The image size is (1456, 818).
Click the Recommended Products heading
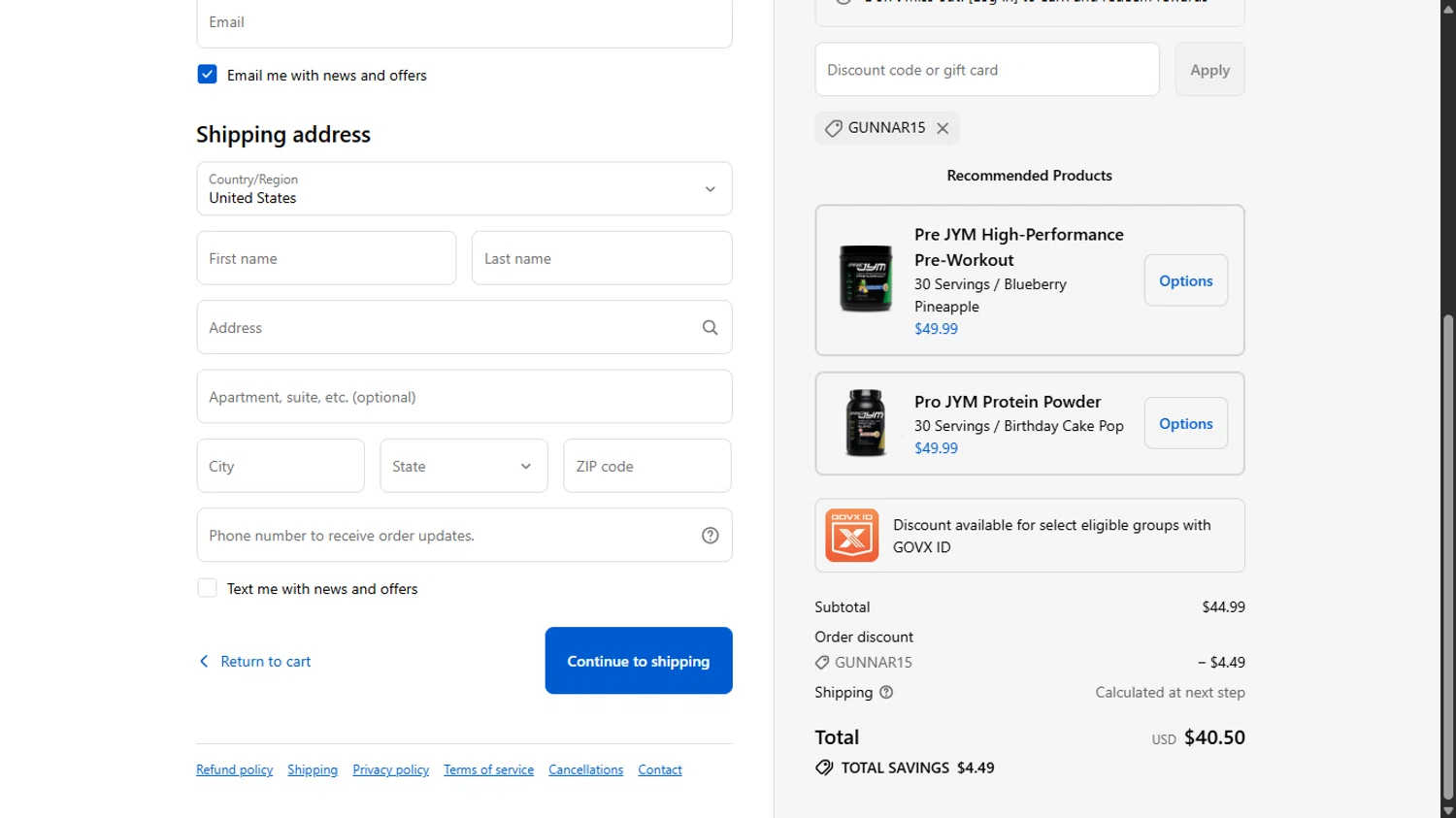(1030, 176)
